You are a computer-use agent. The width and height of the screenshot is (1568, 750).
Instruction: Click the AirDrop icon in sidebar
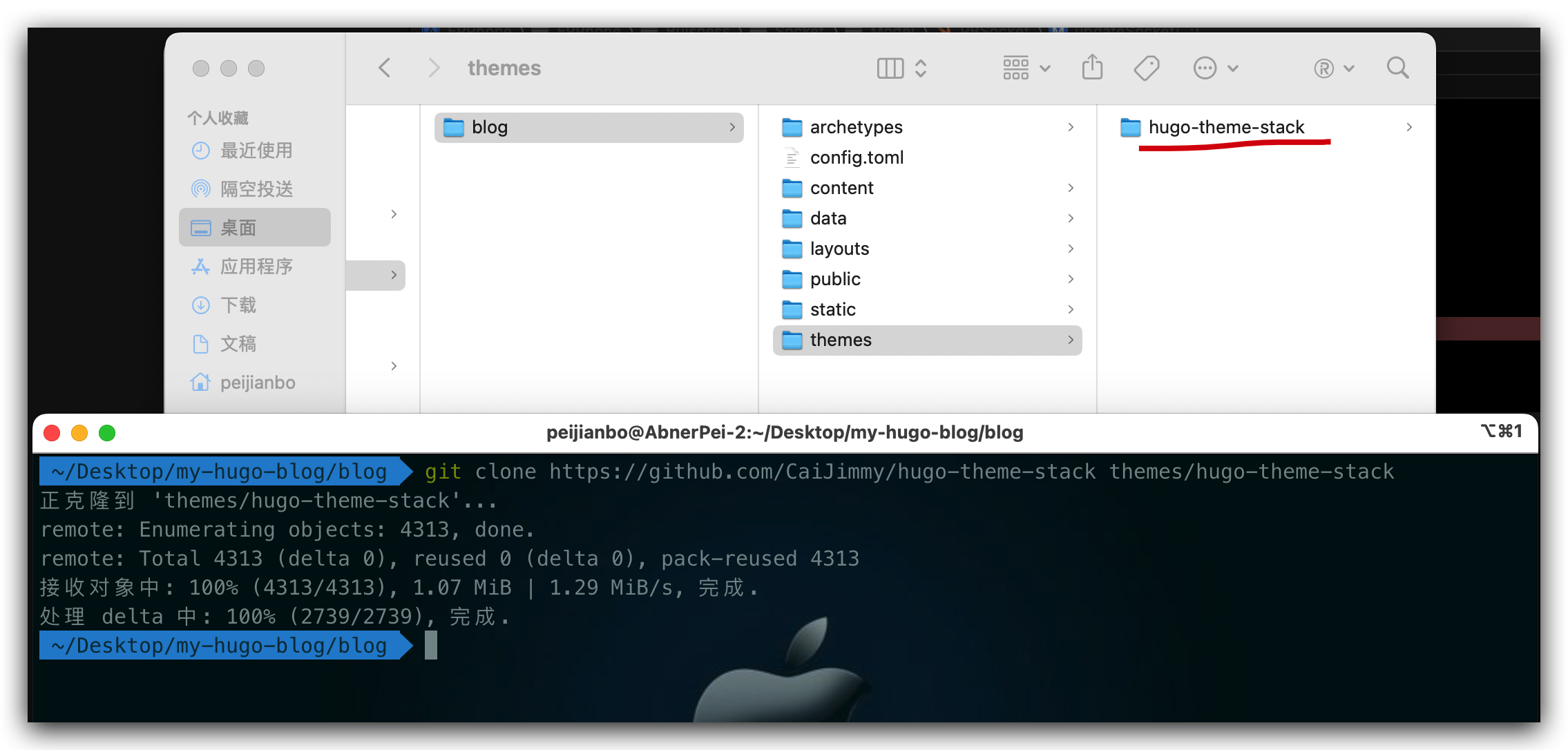[x=200, y=189]
